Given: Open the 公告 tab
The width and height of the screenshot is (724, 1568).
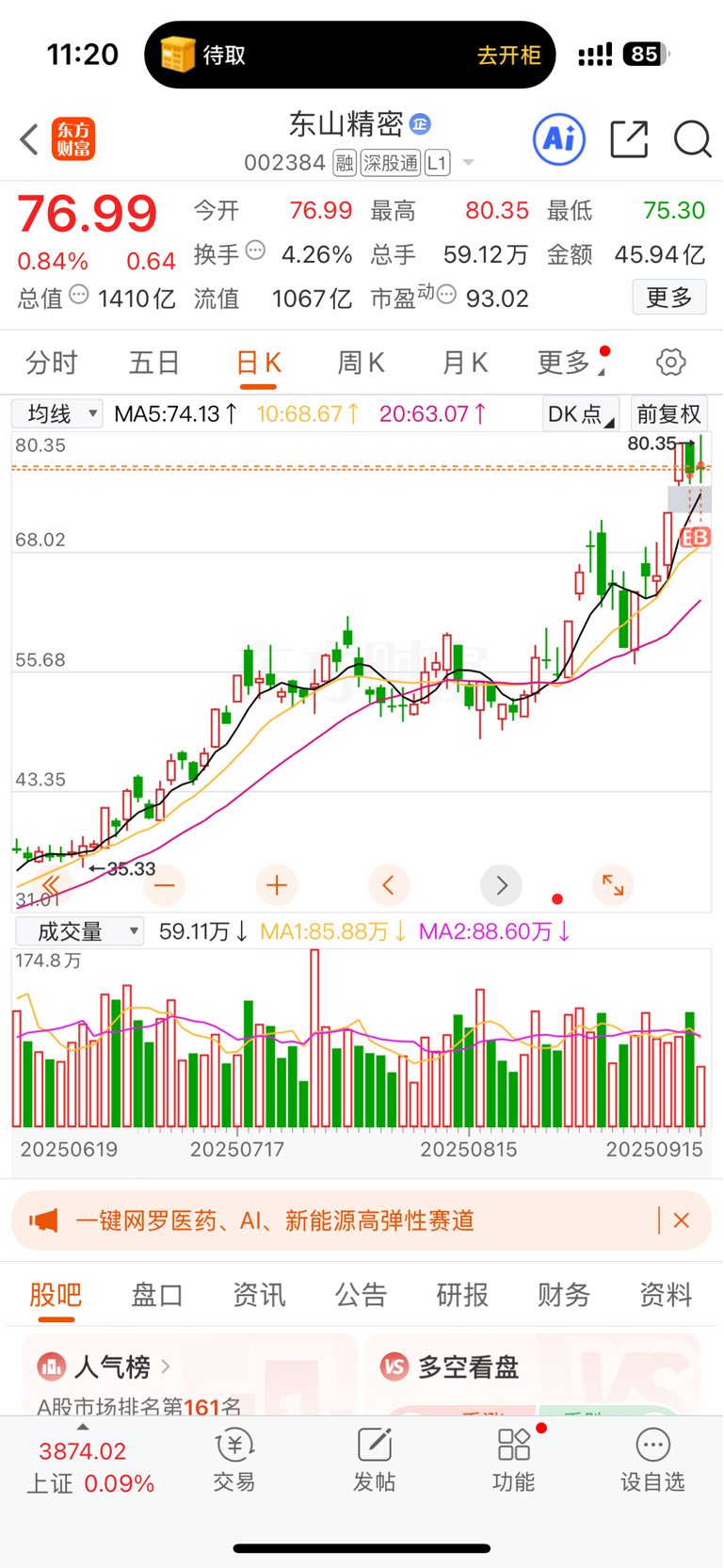Looking at the screenshot, I should (x=361, y=1295).
